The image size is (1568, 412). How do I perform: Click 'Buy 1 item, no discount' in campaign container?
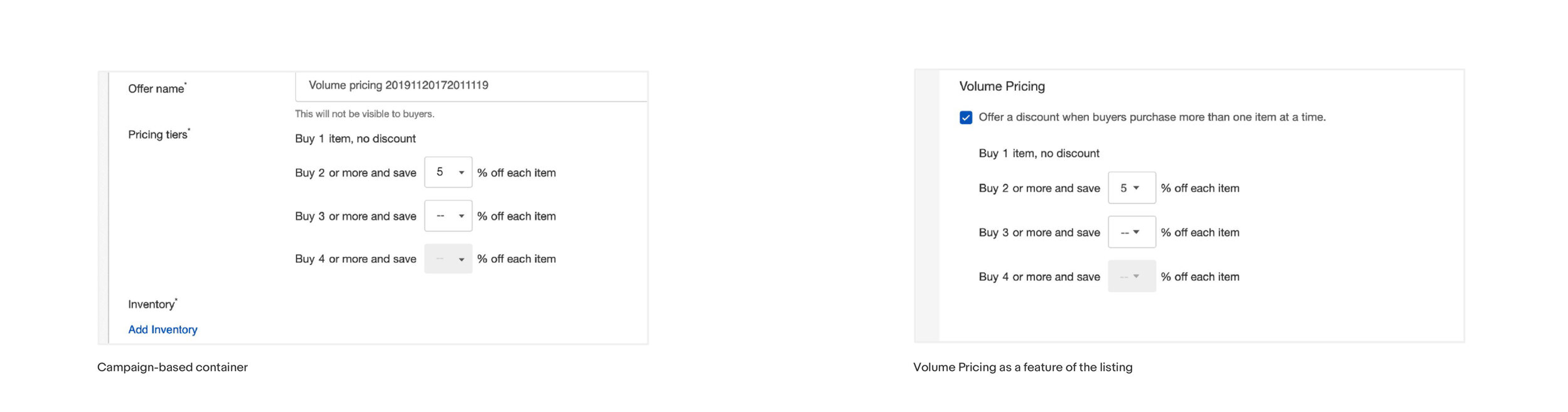click(356, 139)
